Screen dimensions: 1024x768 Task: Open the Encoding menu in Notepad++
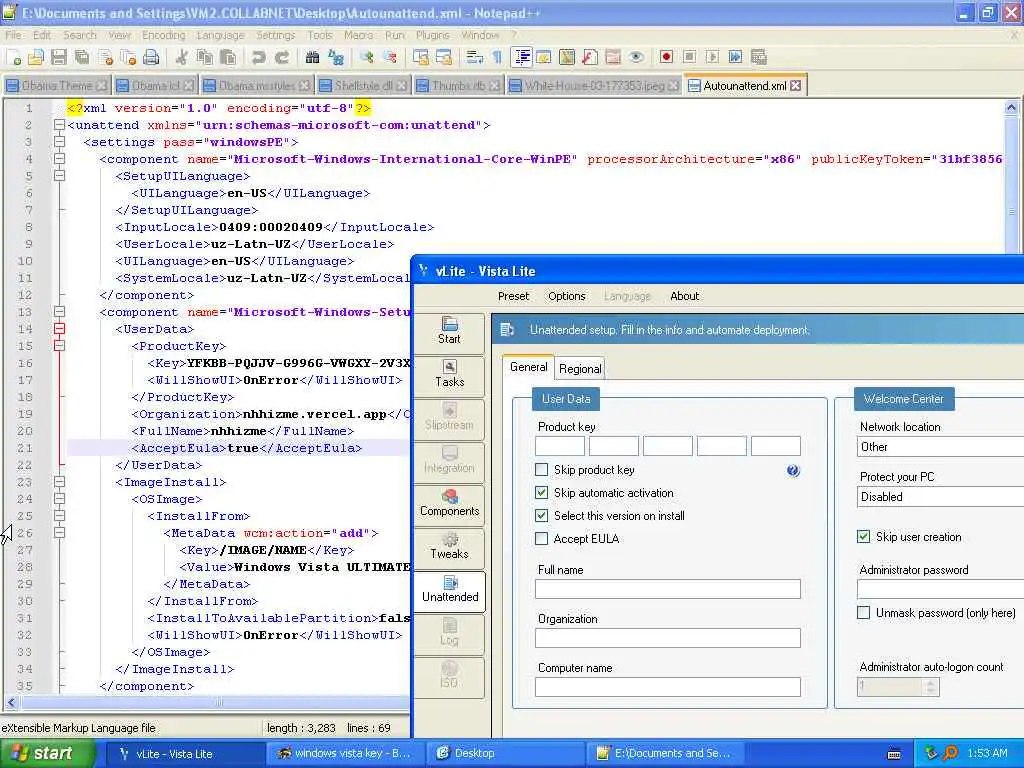(163, 35)
